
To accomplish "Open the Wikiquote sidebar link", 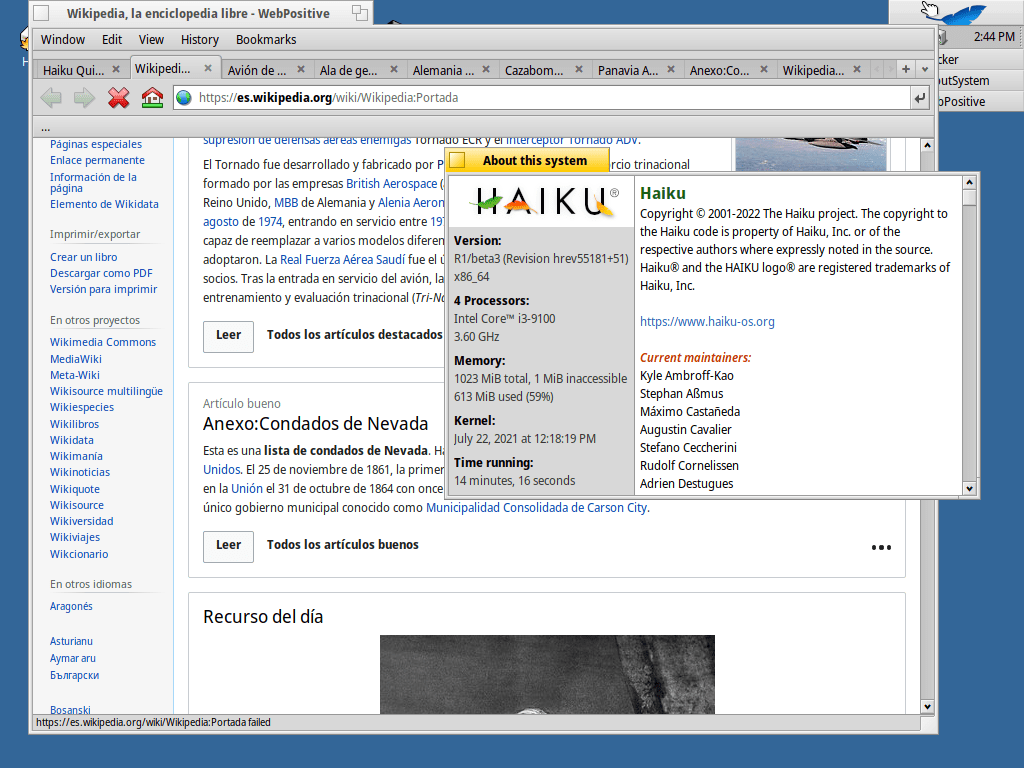I will pyautogui.click(x=74, y=489).
